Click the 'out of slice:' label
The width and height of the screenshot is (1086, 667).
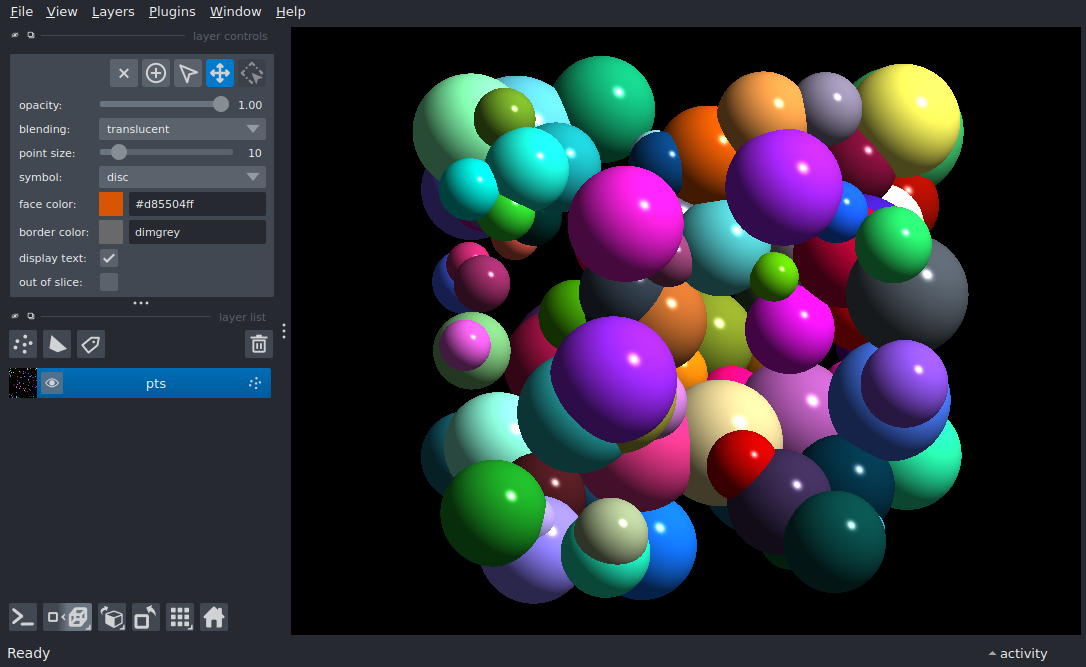point(51,283)
